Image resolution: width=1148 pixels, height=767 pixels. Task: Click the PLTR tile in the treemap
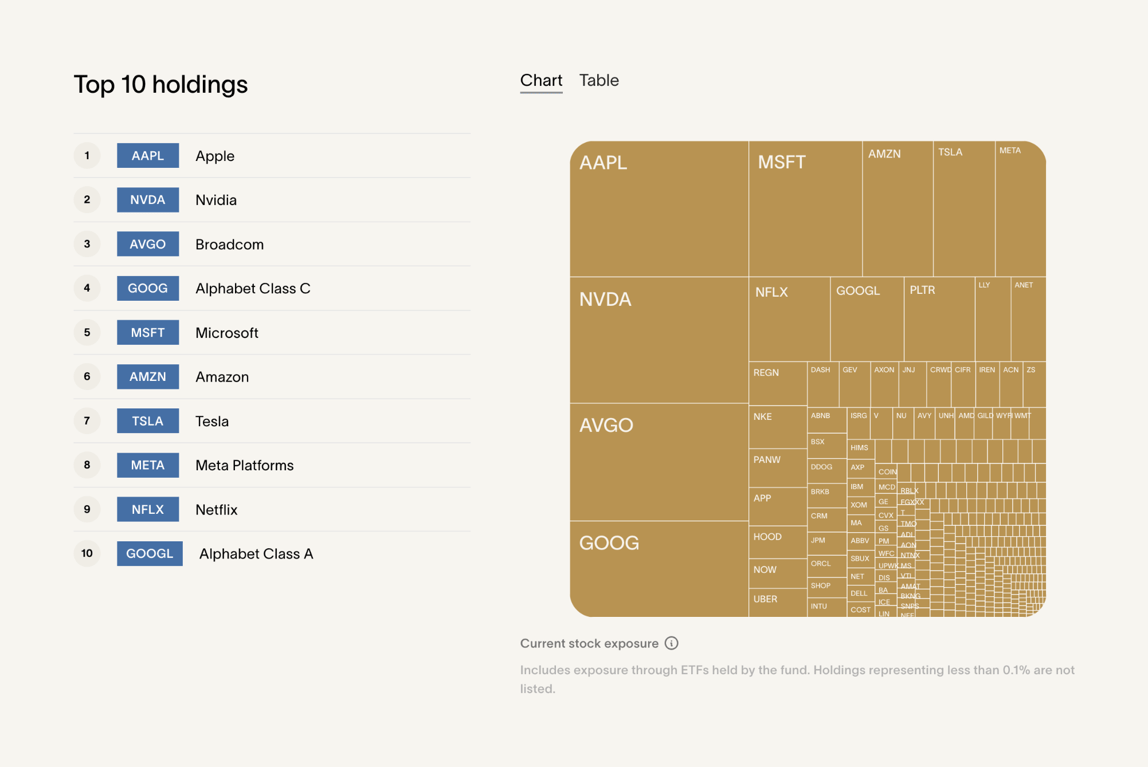939,318
